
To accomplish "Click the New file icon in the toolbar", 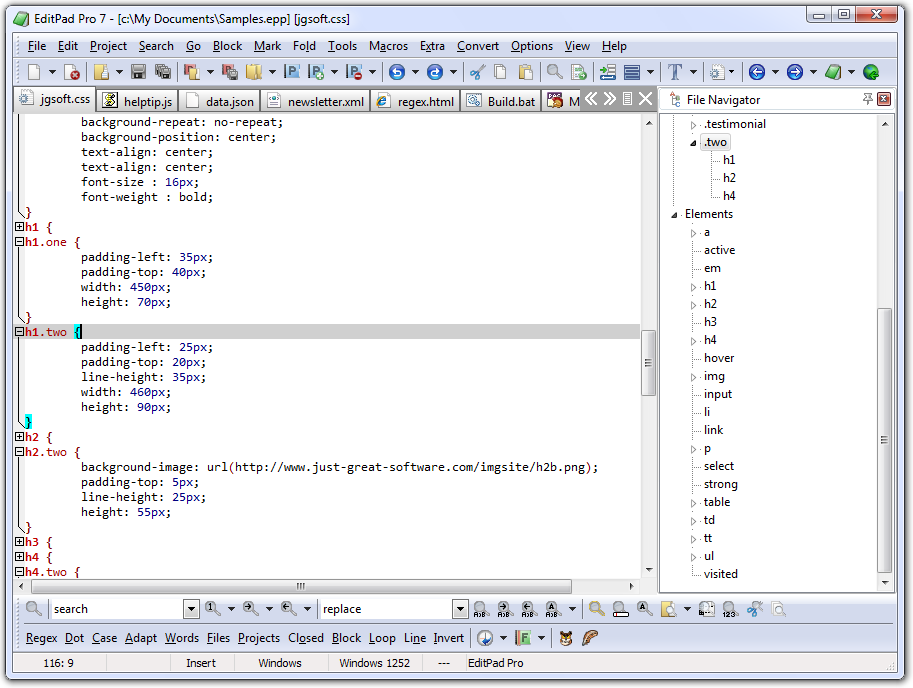I will [34, 72].
